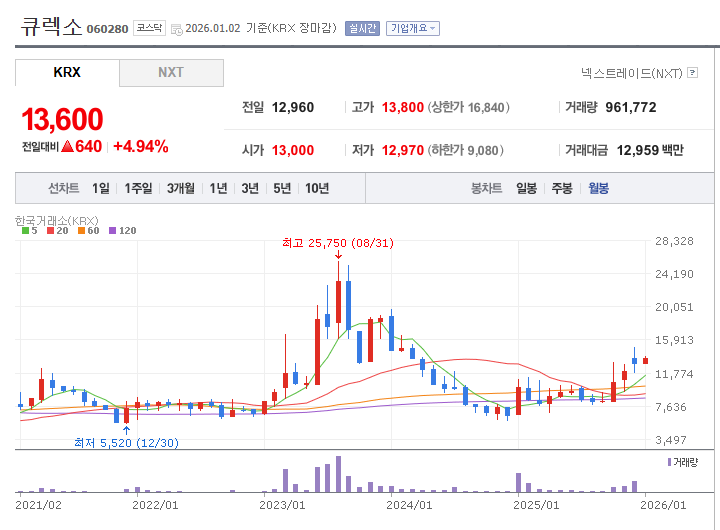Viewport: 720px width, 530px height.
Task: Click the 24,190 y-axis label
Action: coord(674,274)
